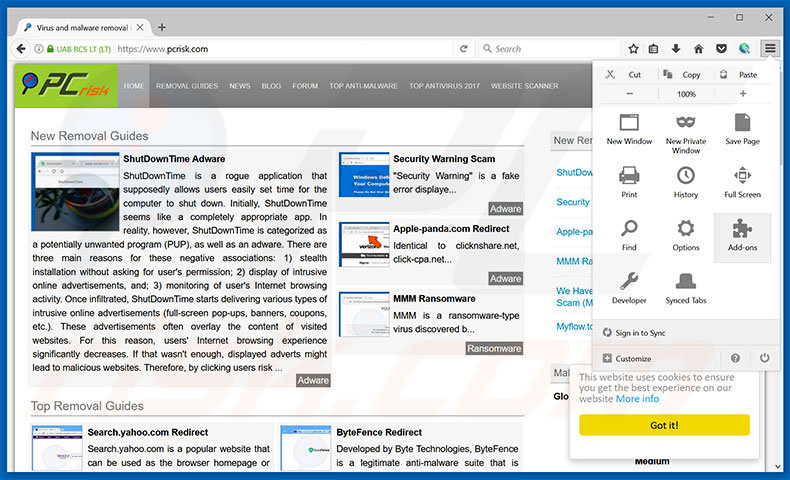
Task: Open the help question mark icon
Action: [735, 358]
